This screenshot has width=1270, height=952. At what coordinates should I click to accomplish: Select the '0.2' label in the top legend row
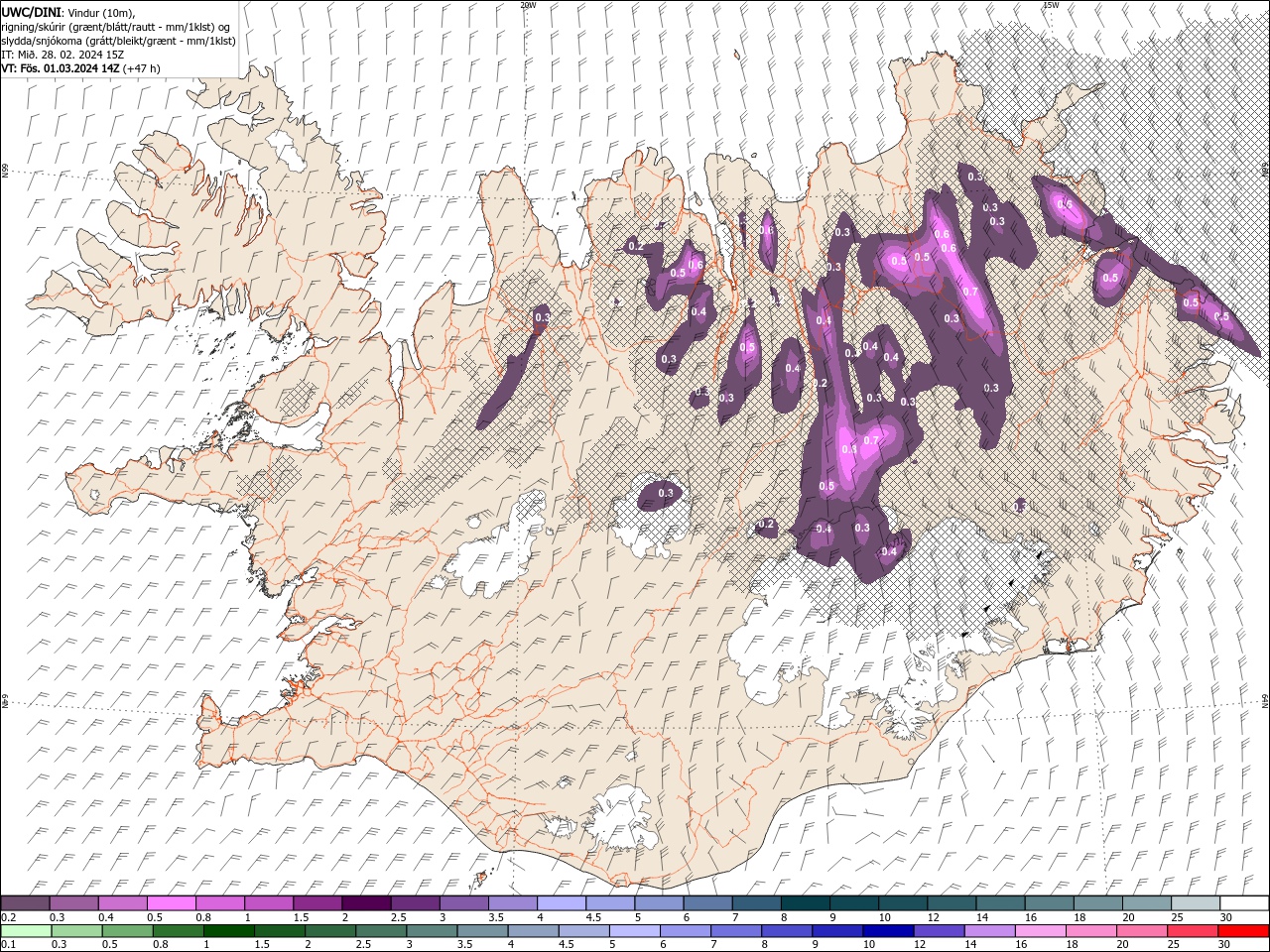8,917
